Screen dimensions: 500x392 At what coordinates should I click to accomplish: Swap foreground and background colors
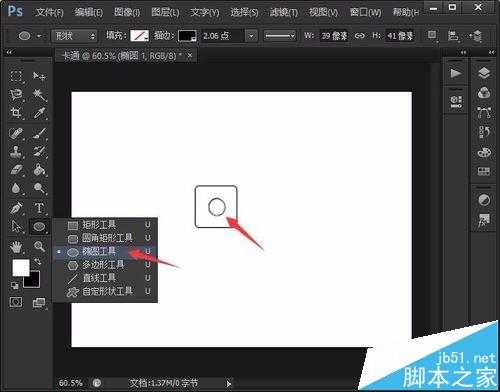tap(37, 262)
